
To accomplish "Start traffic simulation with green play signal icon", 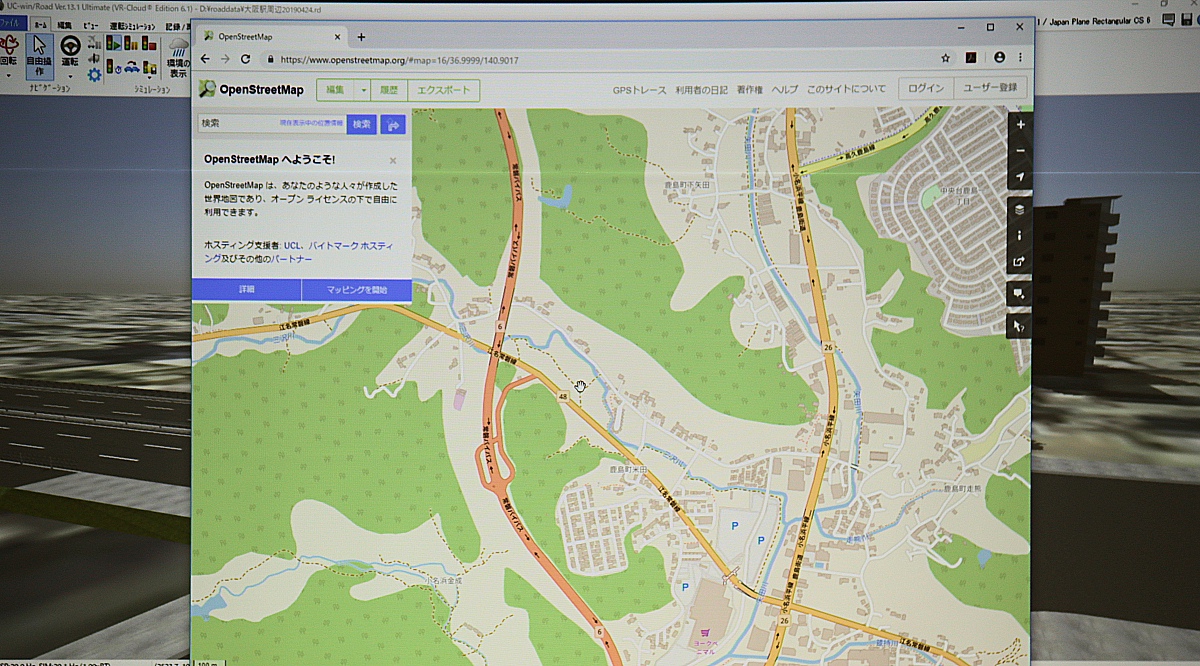I will pyautogui.click(x=114, y=44).
